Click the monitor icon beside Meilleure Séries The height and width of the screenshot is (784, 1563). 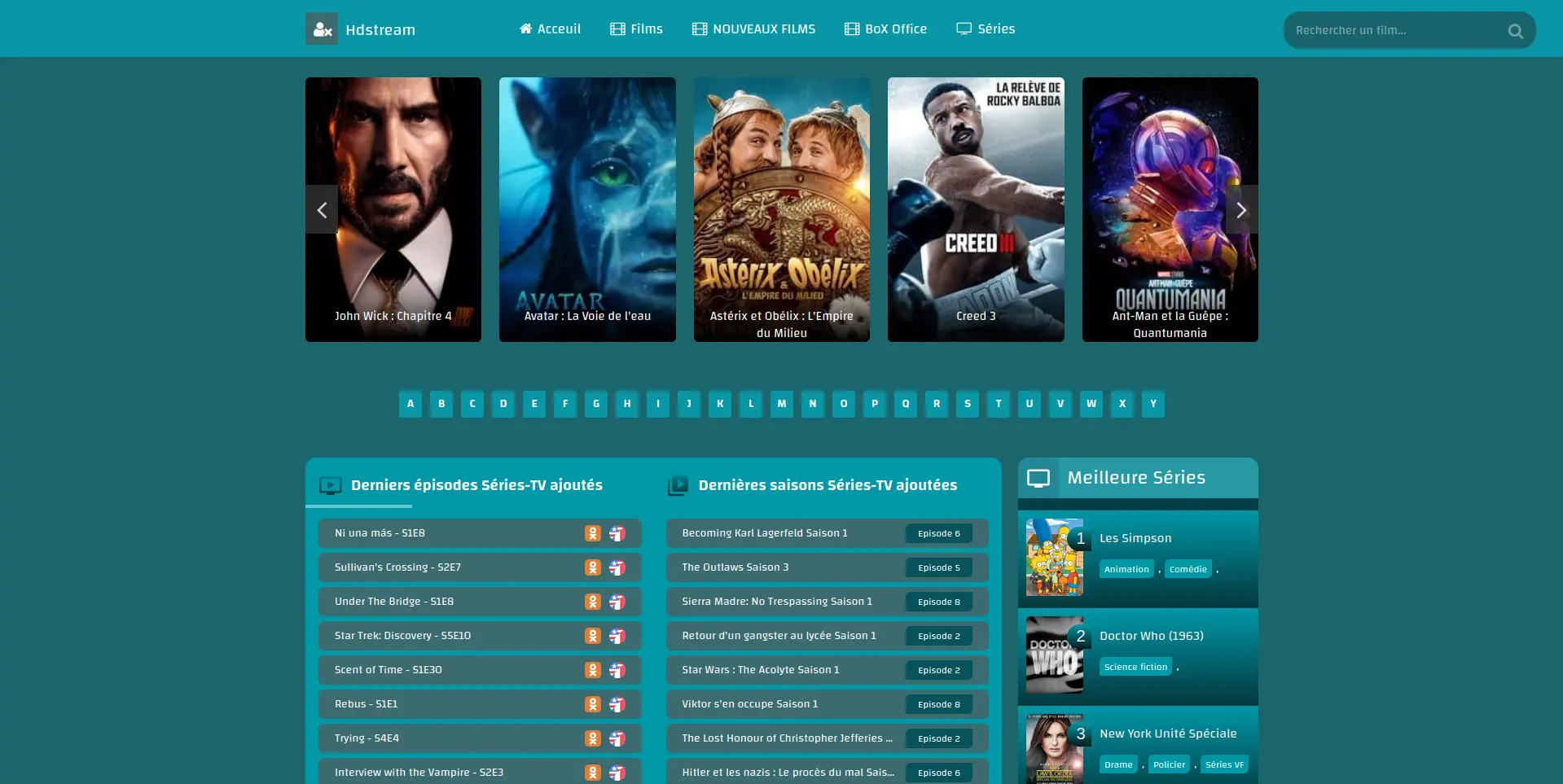click(x=1038, y=478)
